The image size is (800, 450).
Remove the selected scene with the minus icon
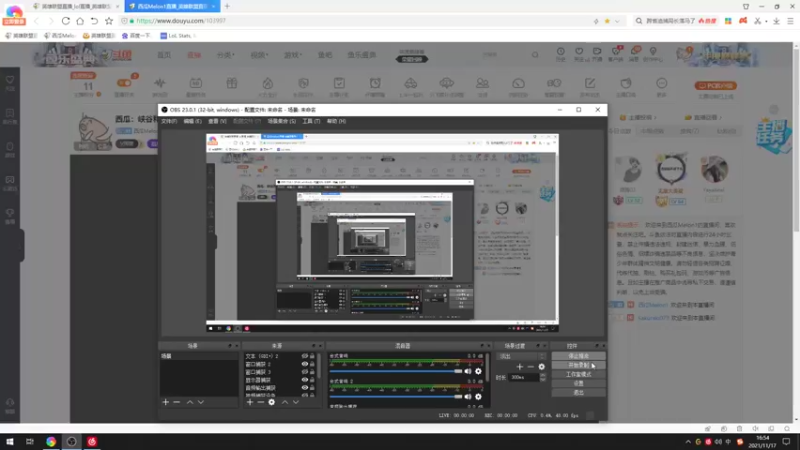[x=177, y=402]
